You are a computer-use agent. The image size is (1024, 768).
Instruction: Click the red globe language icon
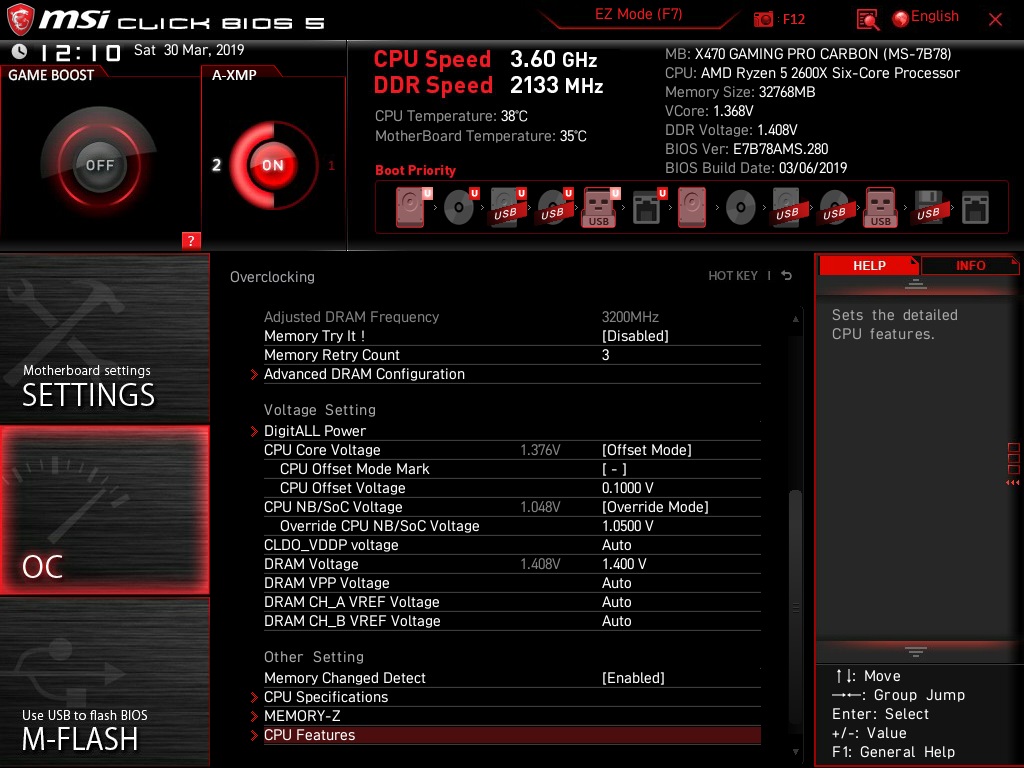coord(901,19)
